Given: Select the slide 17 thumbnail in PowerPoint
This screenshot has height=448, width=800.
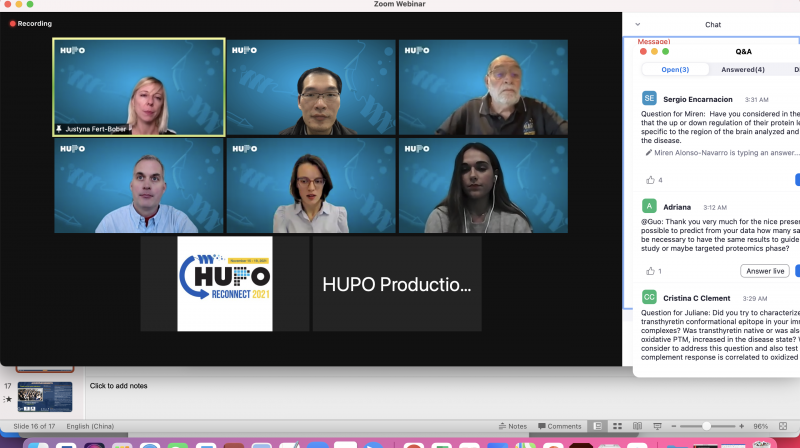Looking at the screenshot, I should pyautogui.click(x=45, y=396).
